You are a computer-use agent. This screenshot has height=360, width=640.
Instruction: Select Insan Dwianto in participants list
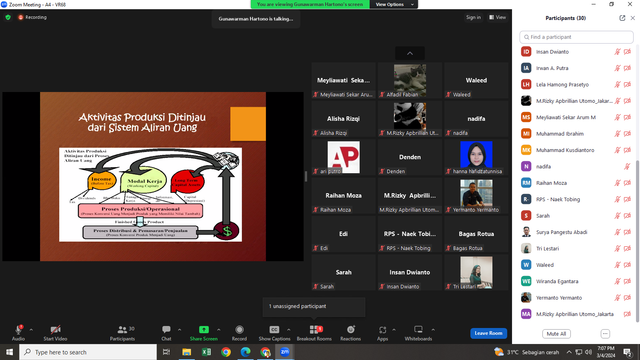coord(576,52)
